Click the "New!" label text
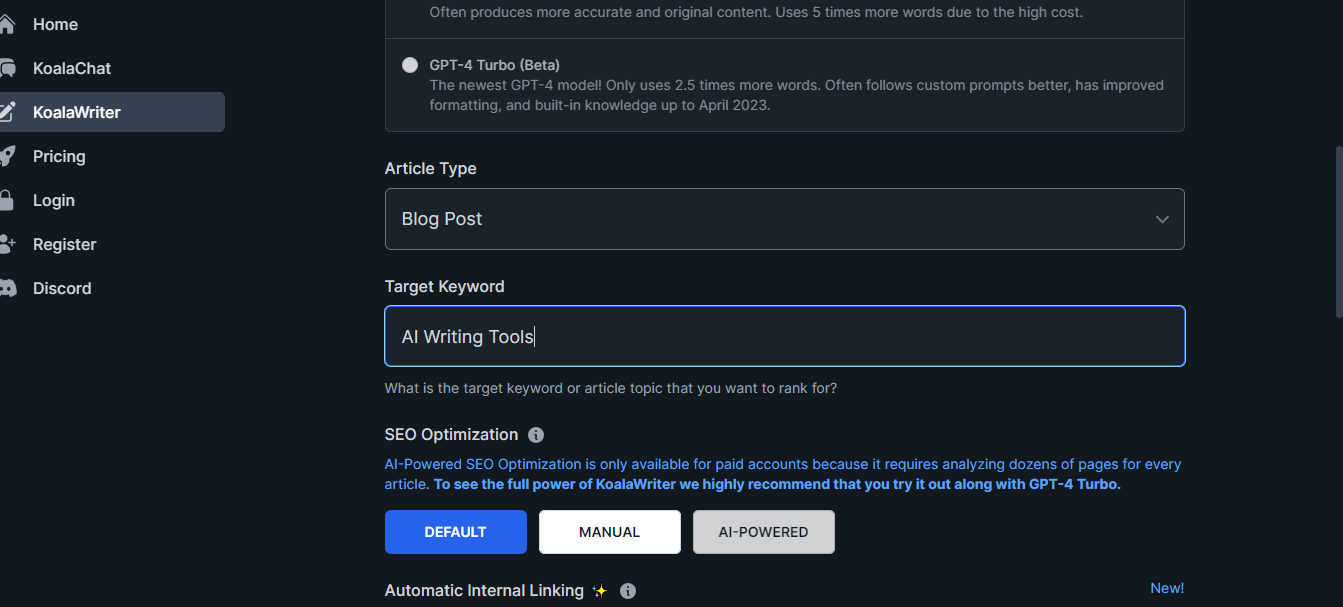This screenshot has height=607, width=1343. [x=1167, y=588]
